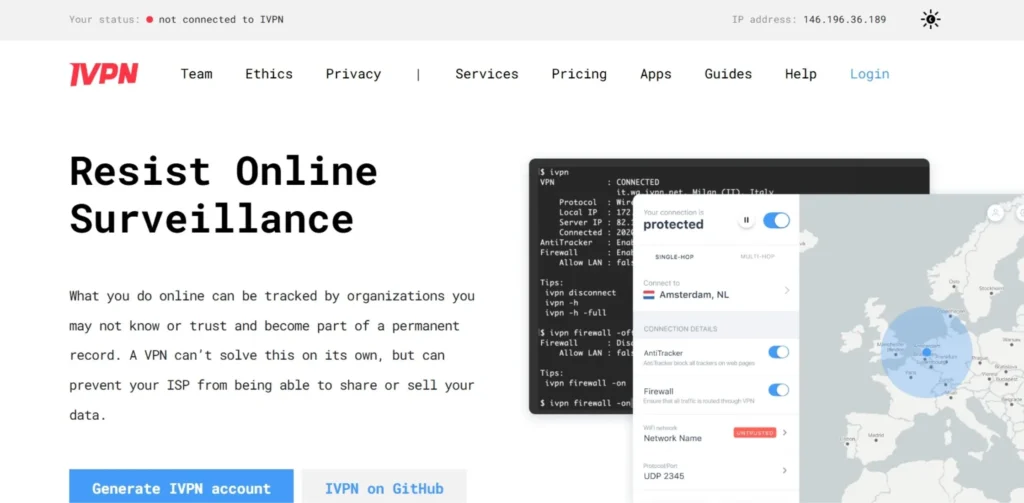This screenshot has height=503, width=1024.
Task: Click the Netherlands flag icon
Action: (648, 295)
